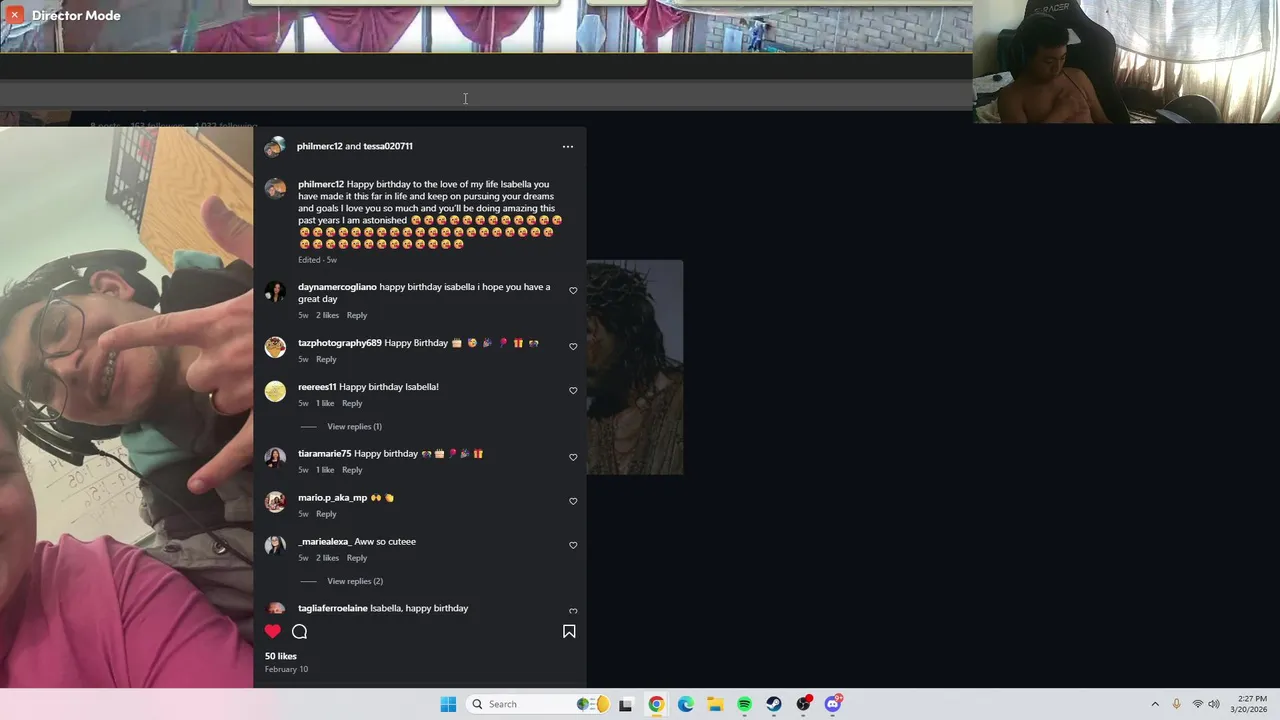This screenshot has height=720, width=1280.
Task: Like the post with the red heart icon
Action: [272, 631]
